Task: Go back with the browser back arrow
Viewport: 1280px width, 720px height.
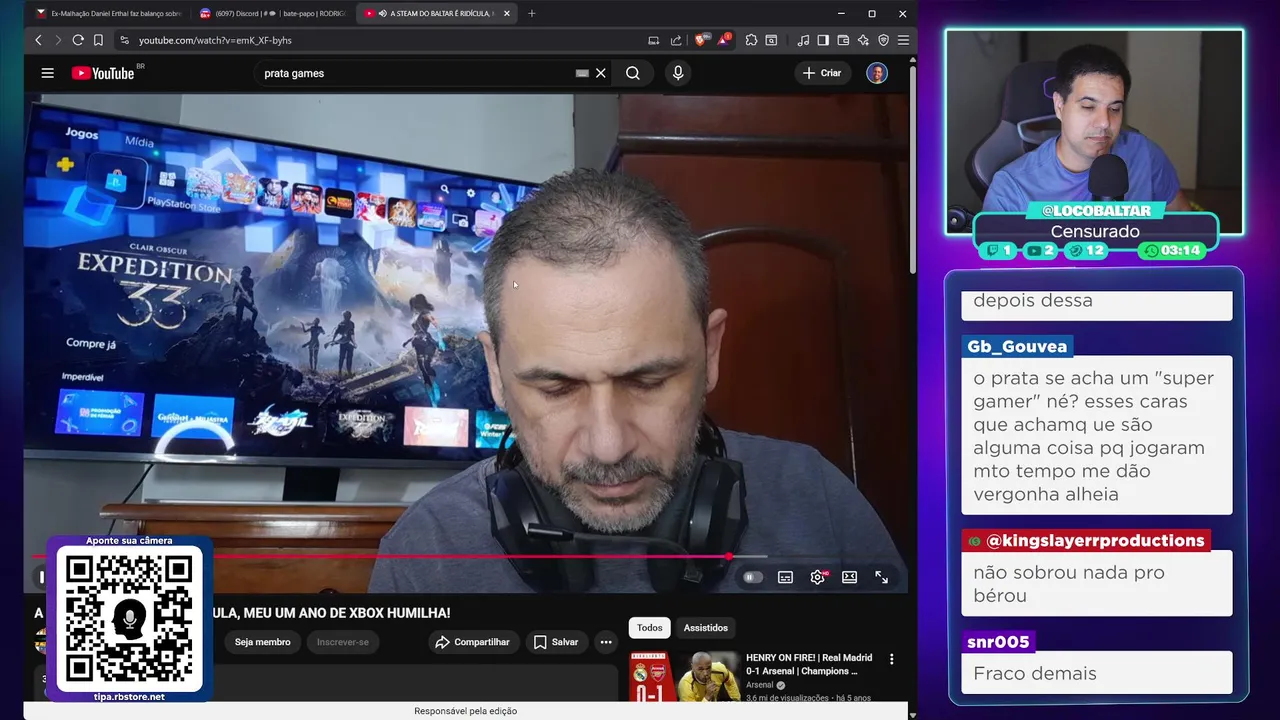Action: click(38, 40)
